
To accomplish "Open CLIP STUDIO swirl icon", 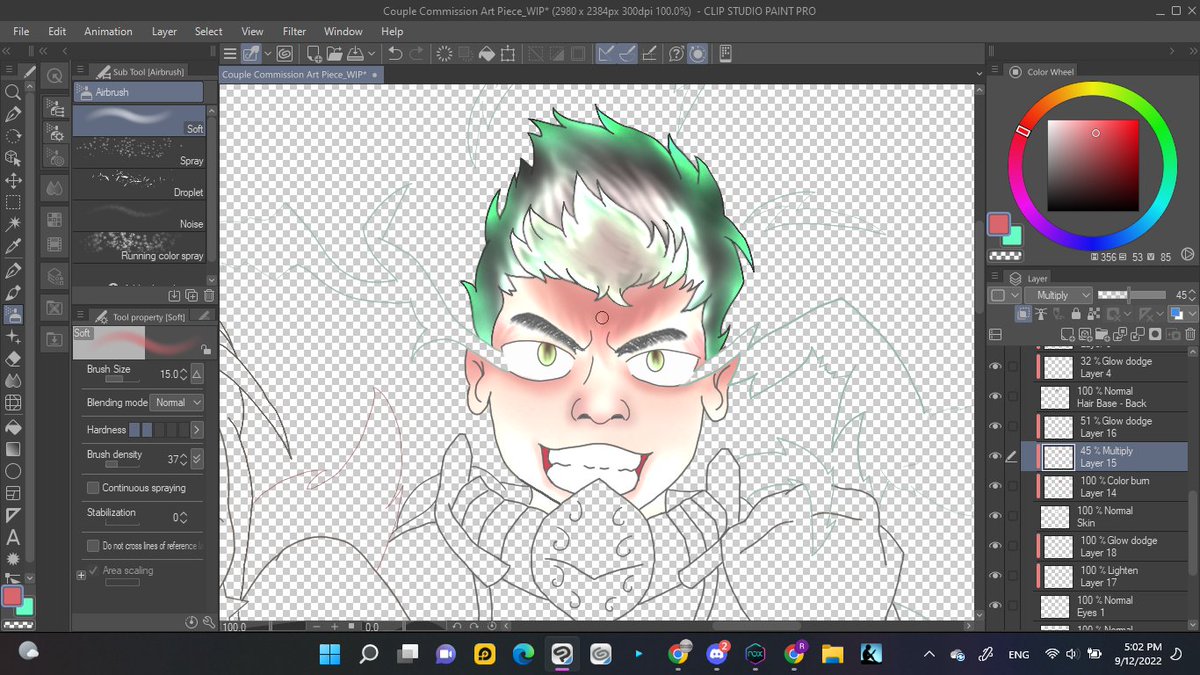I will pyautogui.click(x=284, y=53).
